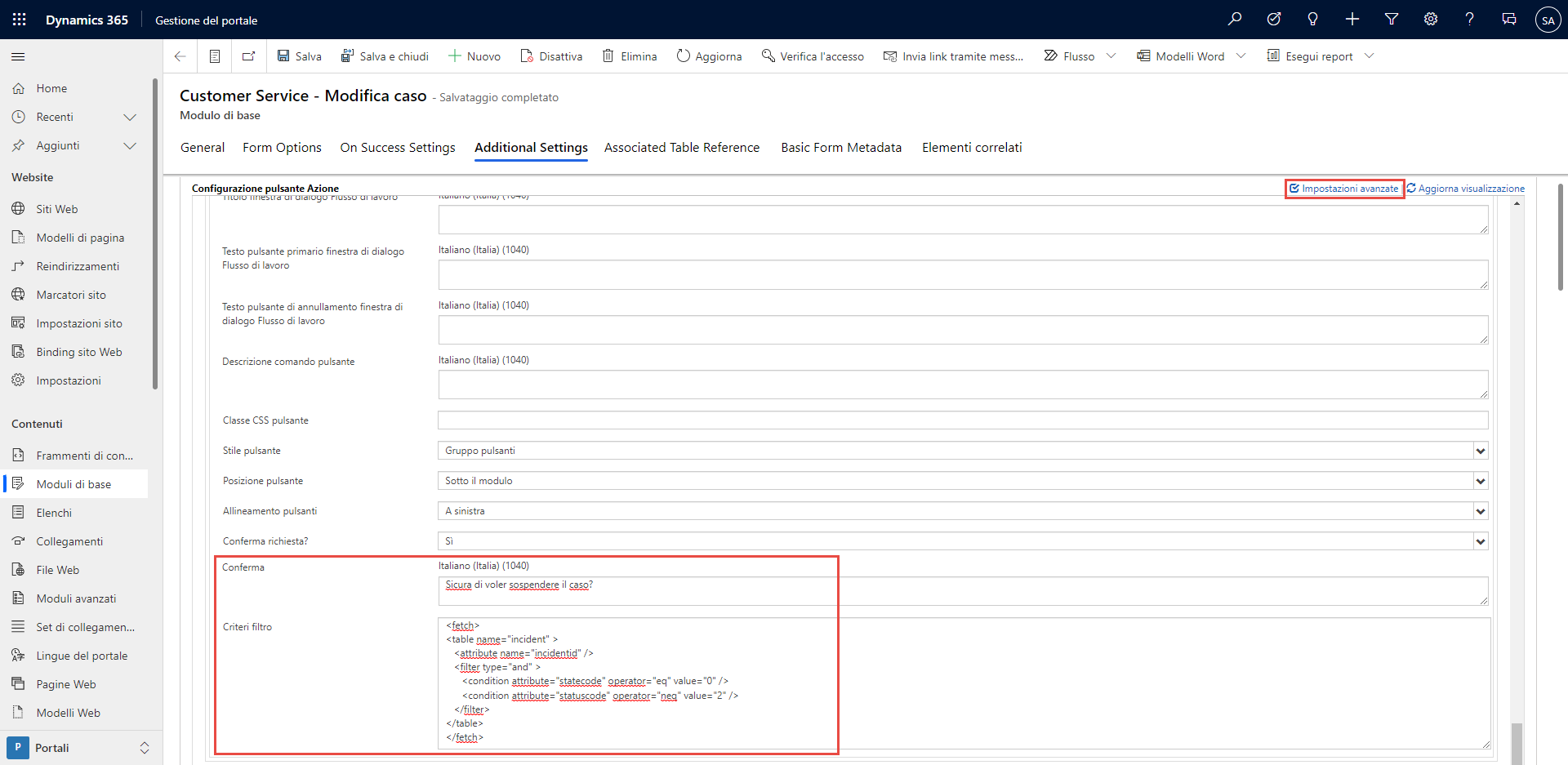Open the Dynamics 365 app launcher waffle
1568x765 pixels.
click(20, 20)
